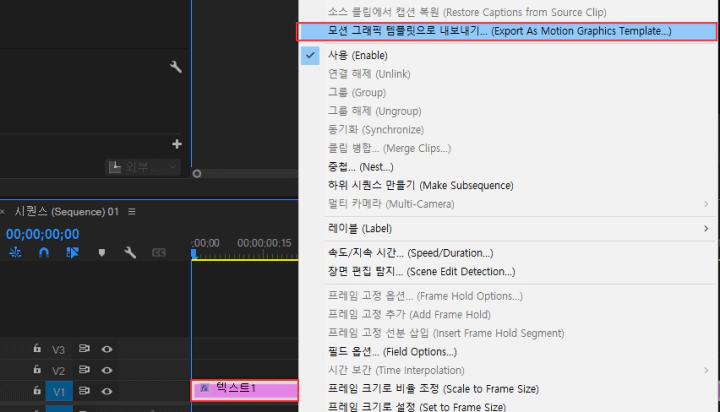Click the plus button editor icon
Screen dimensions: 720x412
click(177, 144)
